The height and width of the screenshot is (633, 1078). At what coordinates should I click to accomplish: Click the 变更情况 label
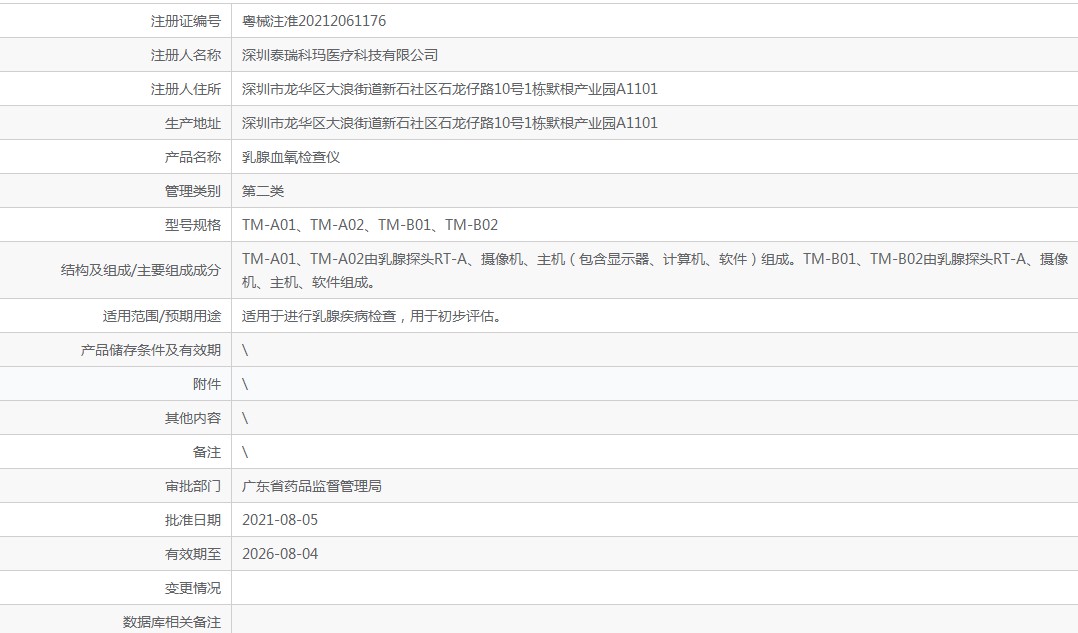point(192,588)
